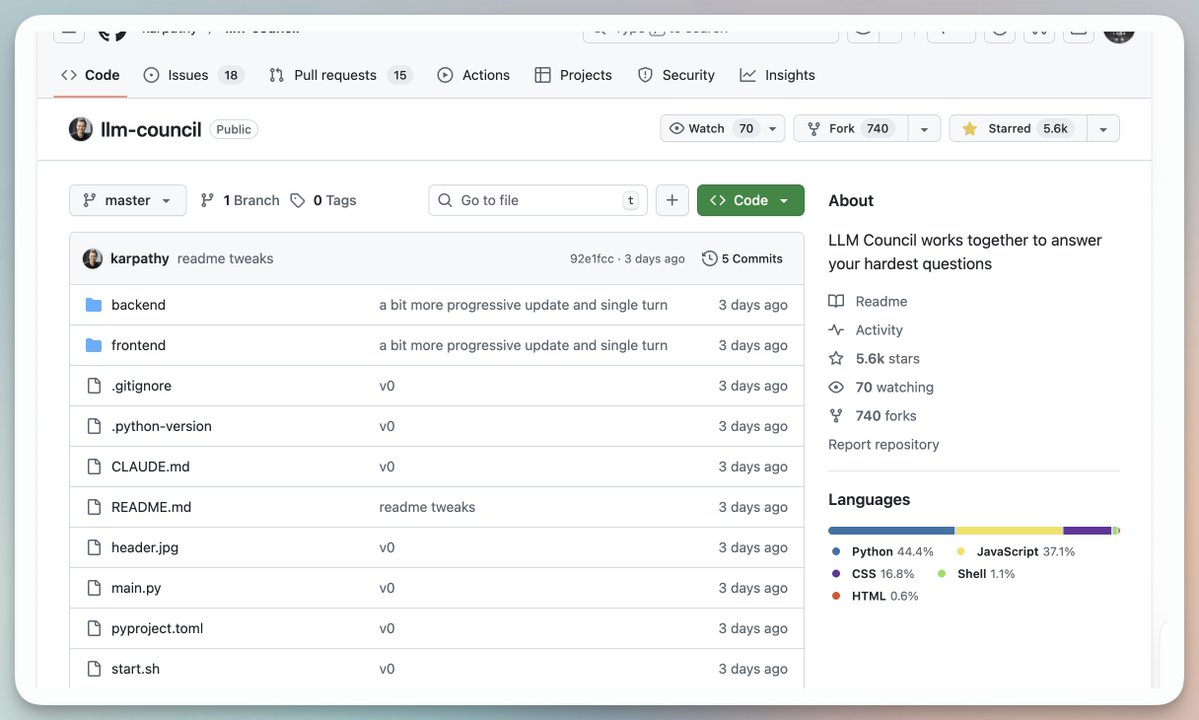Open the karpathy author link
Image resolution: width=1199 pixels, height=720 pixels.
tap(139, 258)
